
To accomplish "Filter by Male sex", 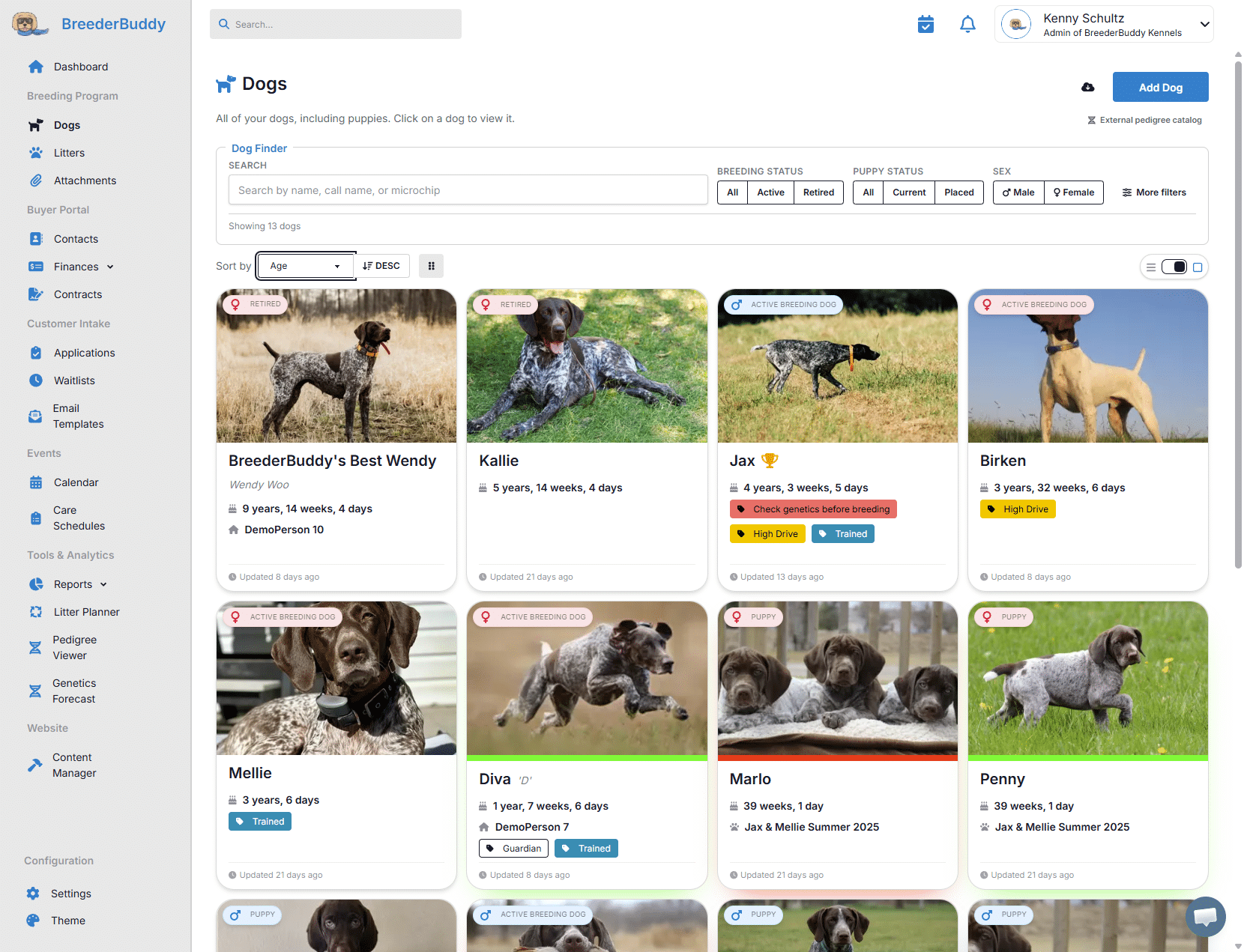I will tap(1018, 192).
